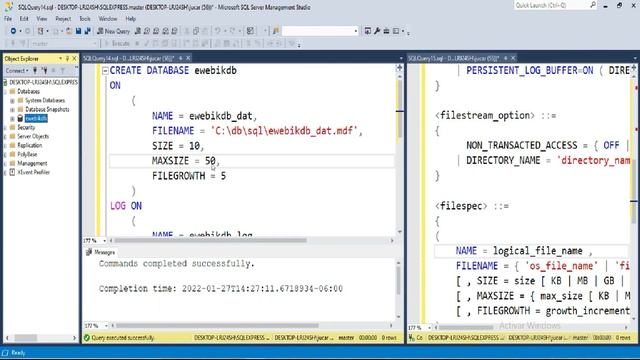The image size is (640, 360).
Task: Select the Management folder
Action: pyautogui.click(x=32, y=163)
